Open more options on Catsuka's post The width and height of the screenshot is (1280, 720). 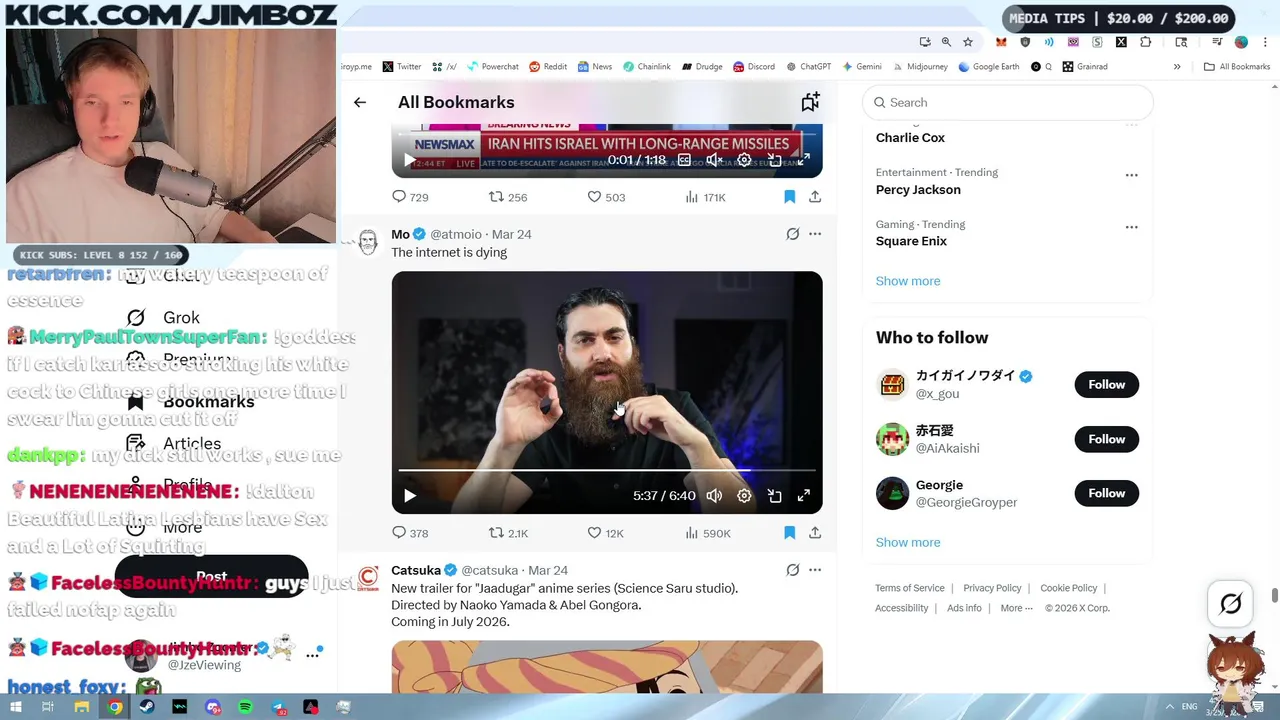click(x=815, y=570)
